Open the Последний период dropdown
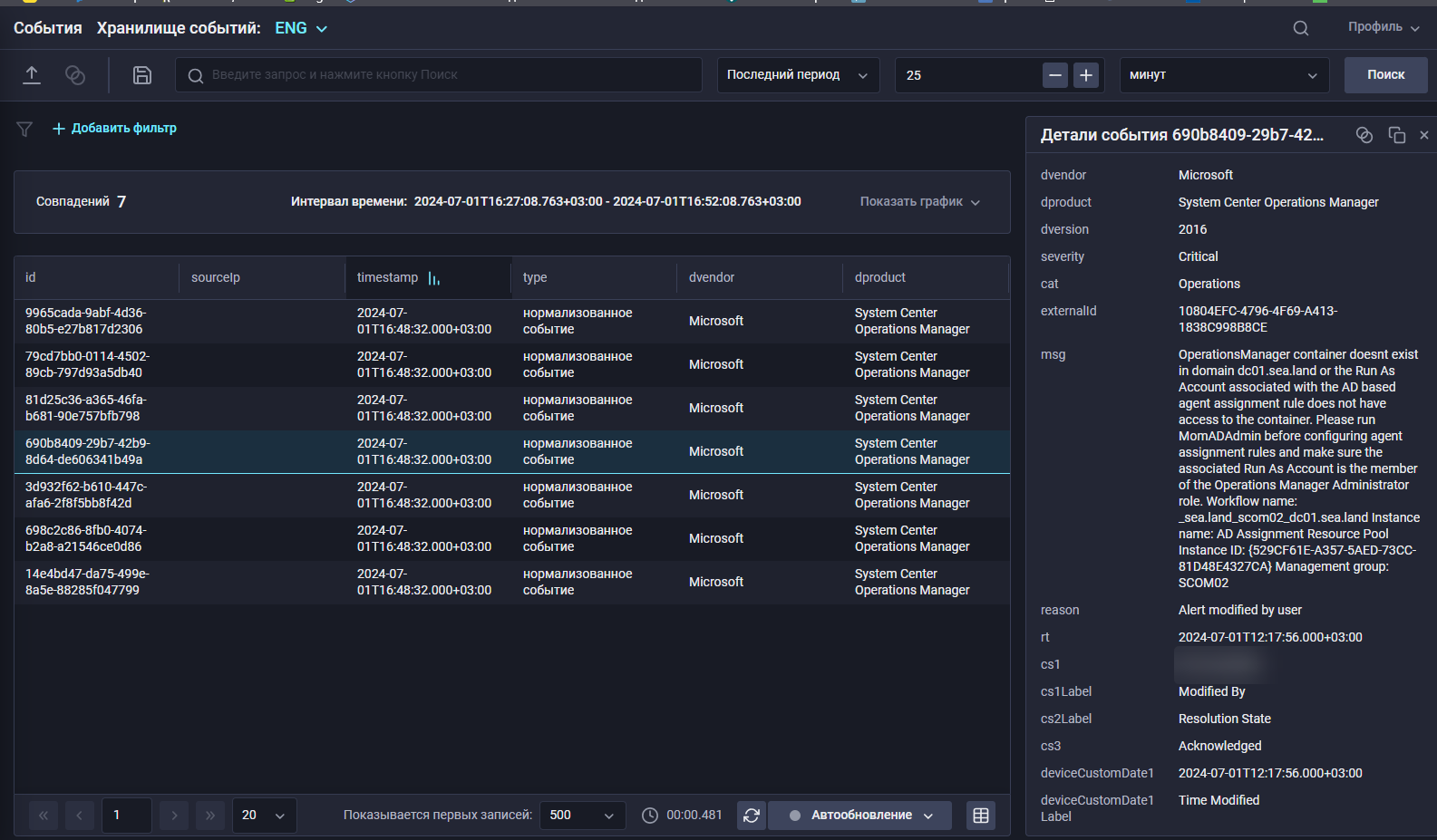Viewport: 1437px width, 840px height. pyautogui.click(x=798, y=75)
